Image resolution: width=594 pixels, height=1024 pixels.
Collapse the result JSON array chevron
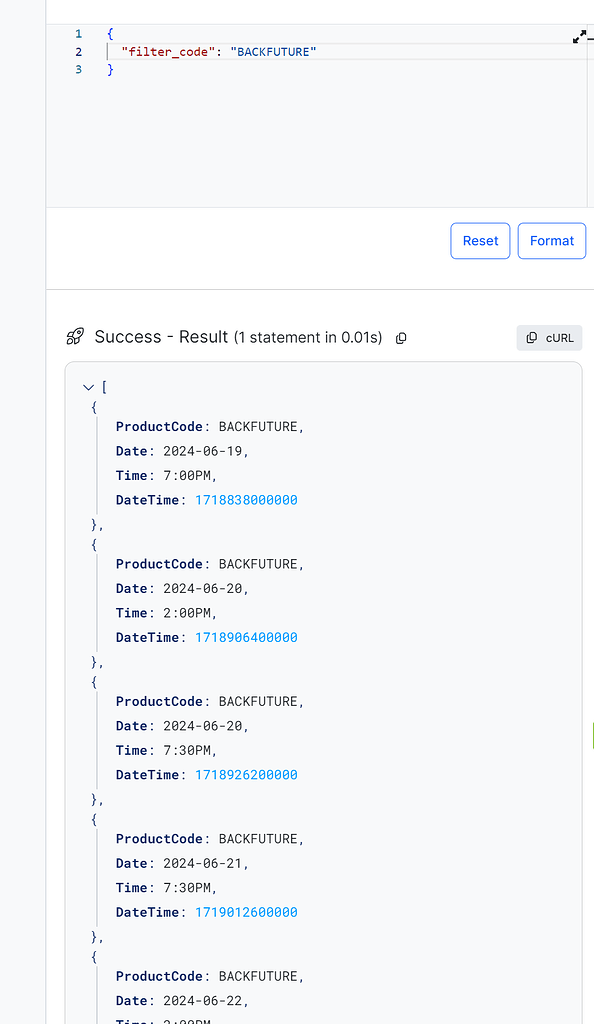pos(88,387)
